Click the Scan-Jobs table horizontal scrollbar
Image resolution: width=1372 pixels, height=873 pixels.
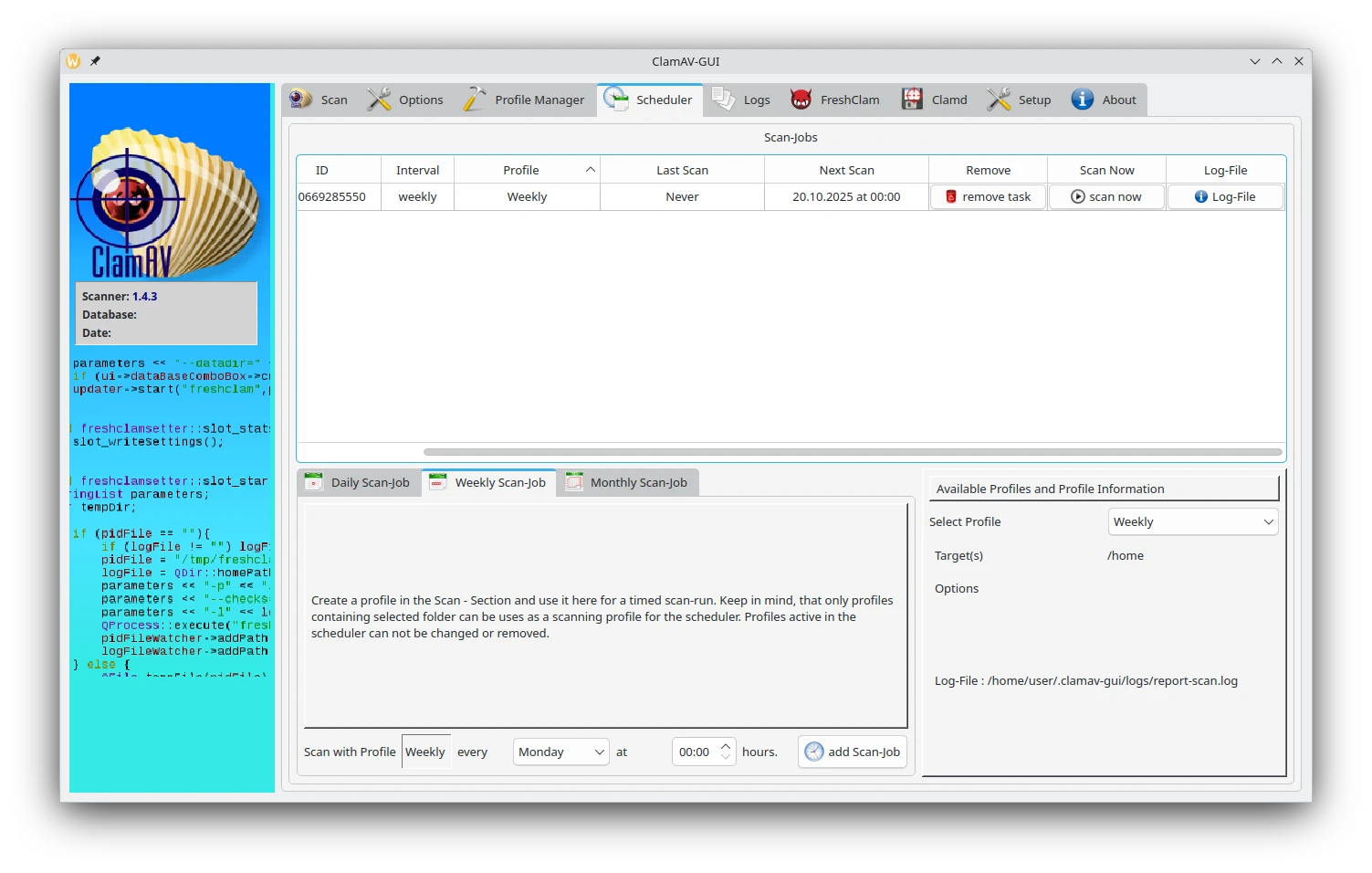(x=852, y=452)
